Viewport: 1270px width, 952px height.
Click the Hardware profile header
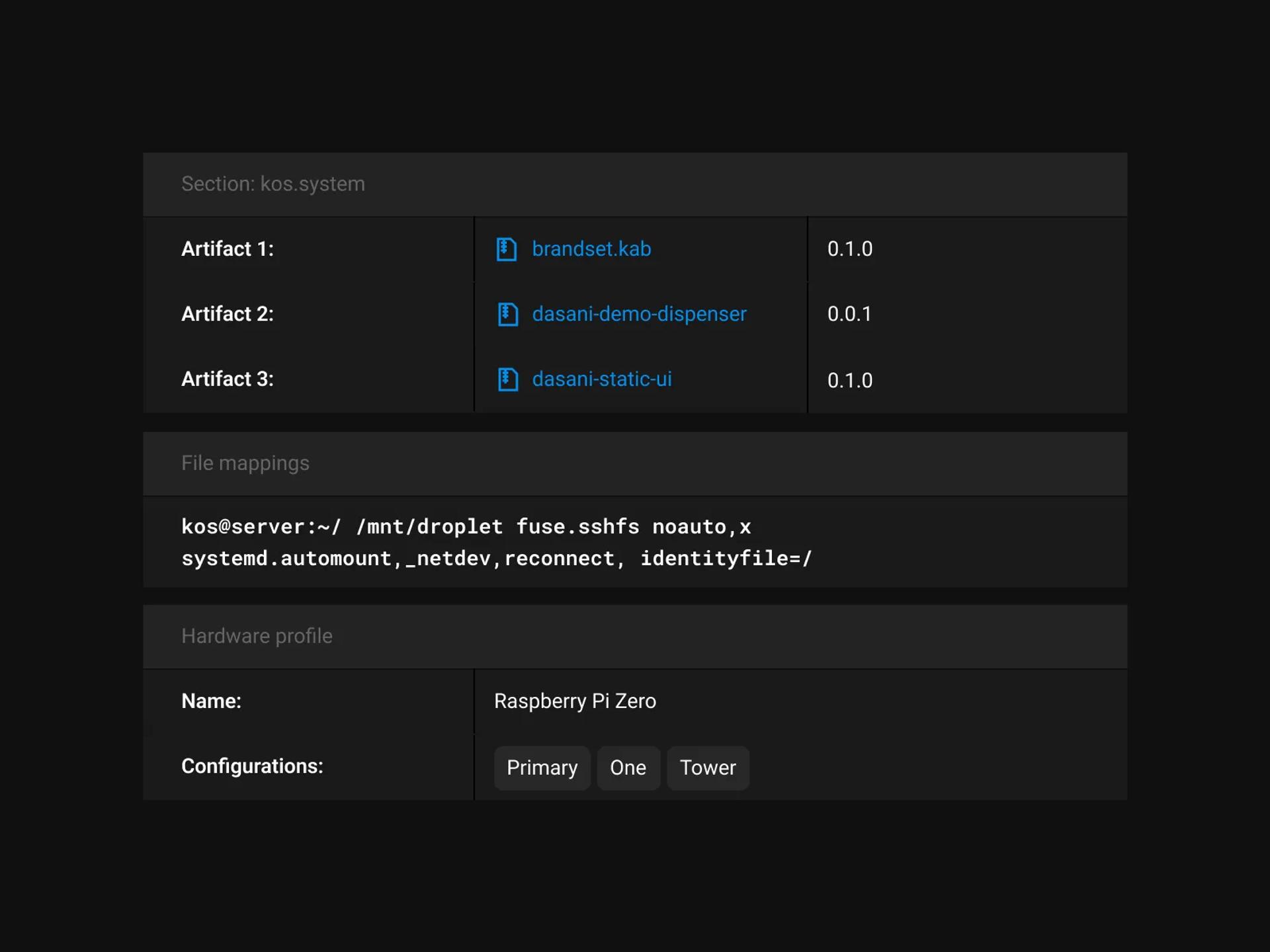635,637
